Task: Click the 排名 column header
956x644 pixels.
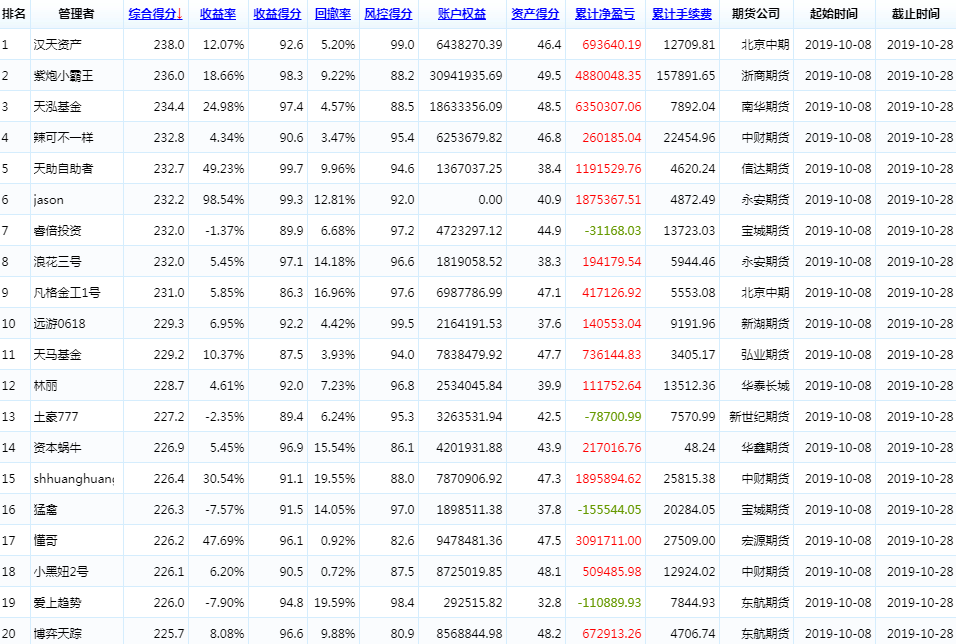Action: pos(14,13)
